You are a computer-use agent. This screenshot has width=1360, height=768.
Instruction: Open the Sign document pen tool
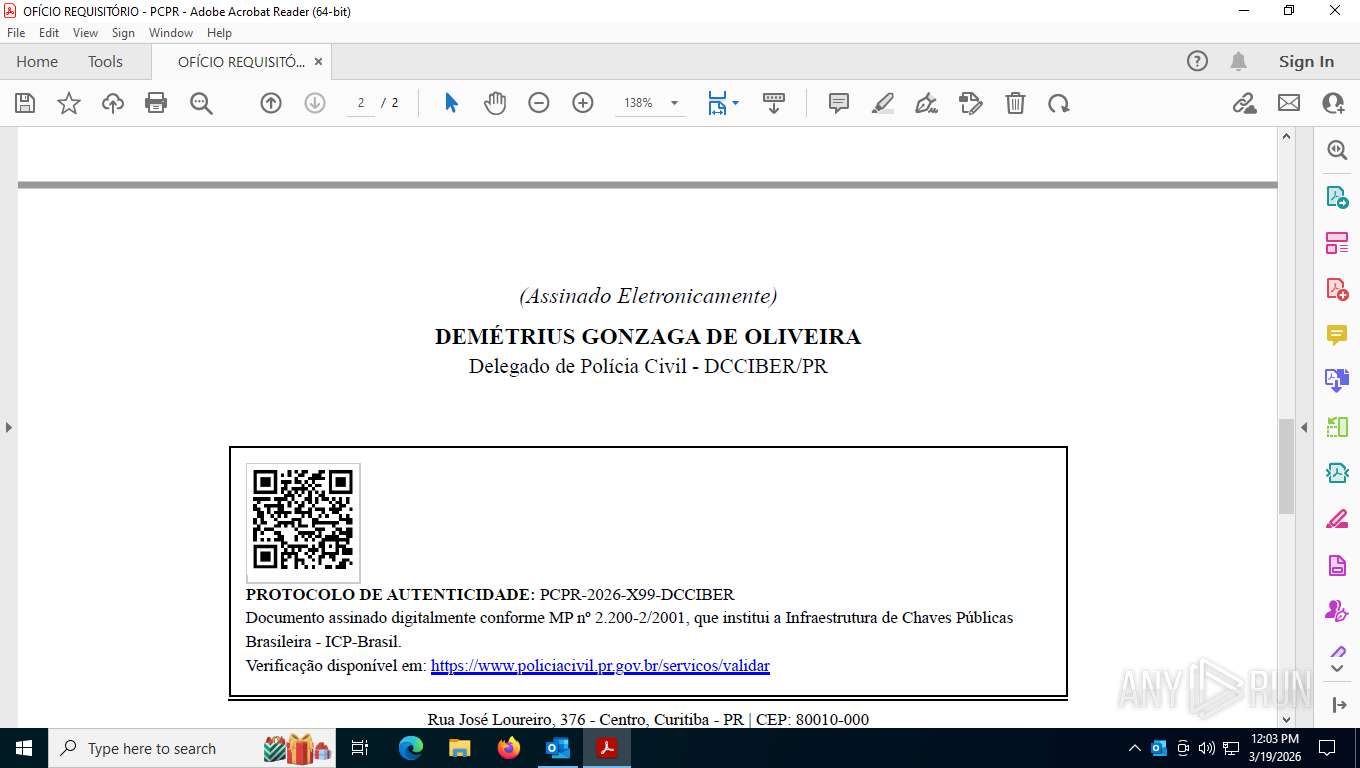pos(927,103)
